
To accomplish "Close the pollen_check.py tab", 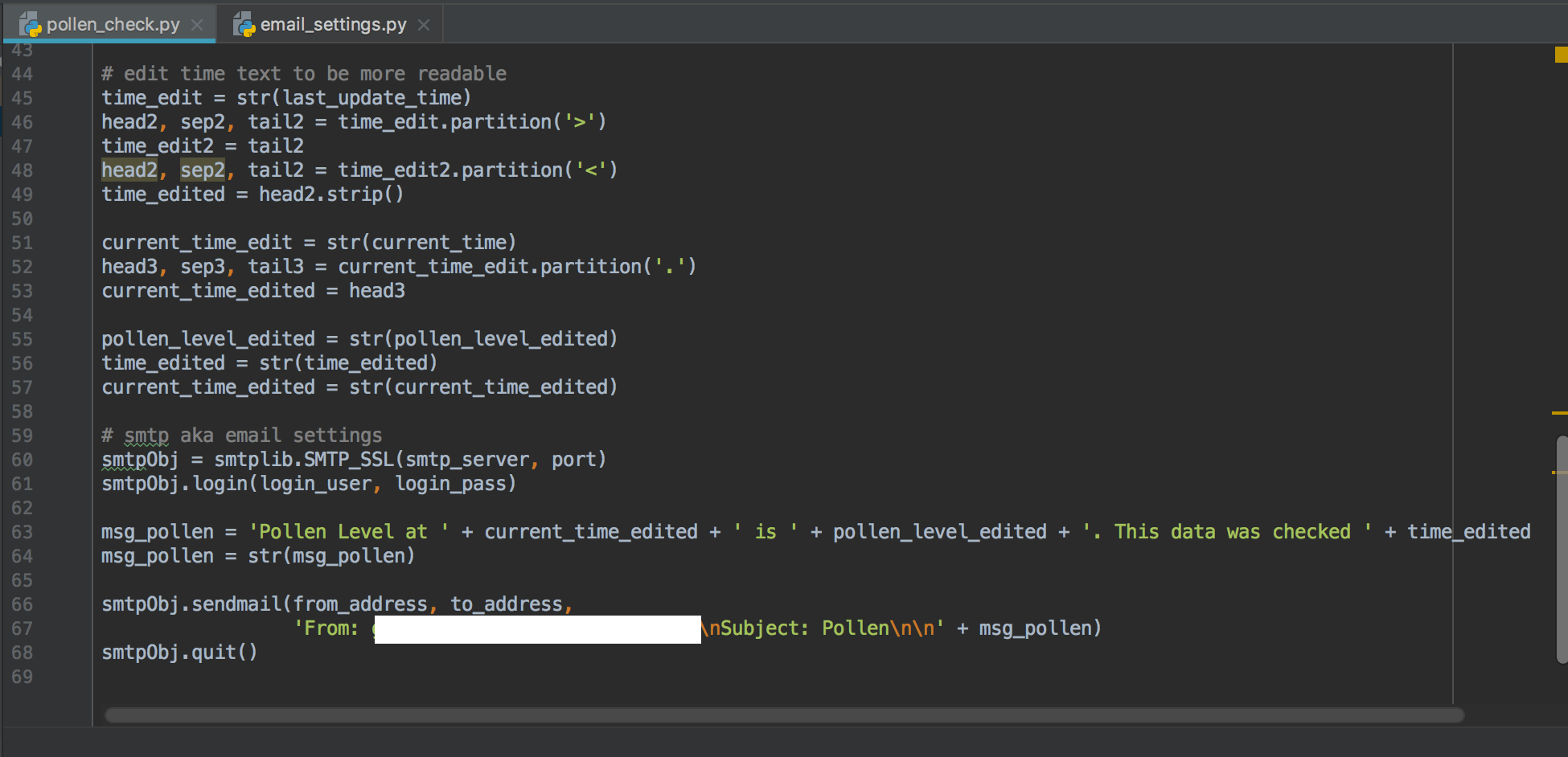I will 197,25.
